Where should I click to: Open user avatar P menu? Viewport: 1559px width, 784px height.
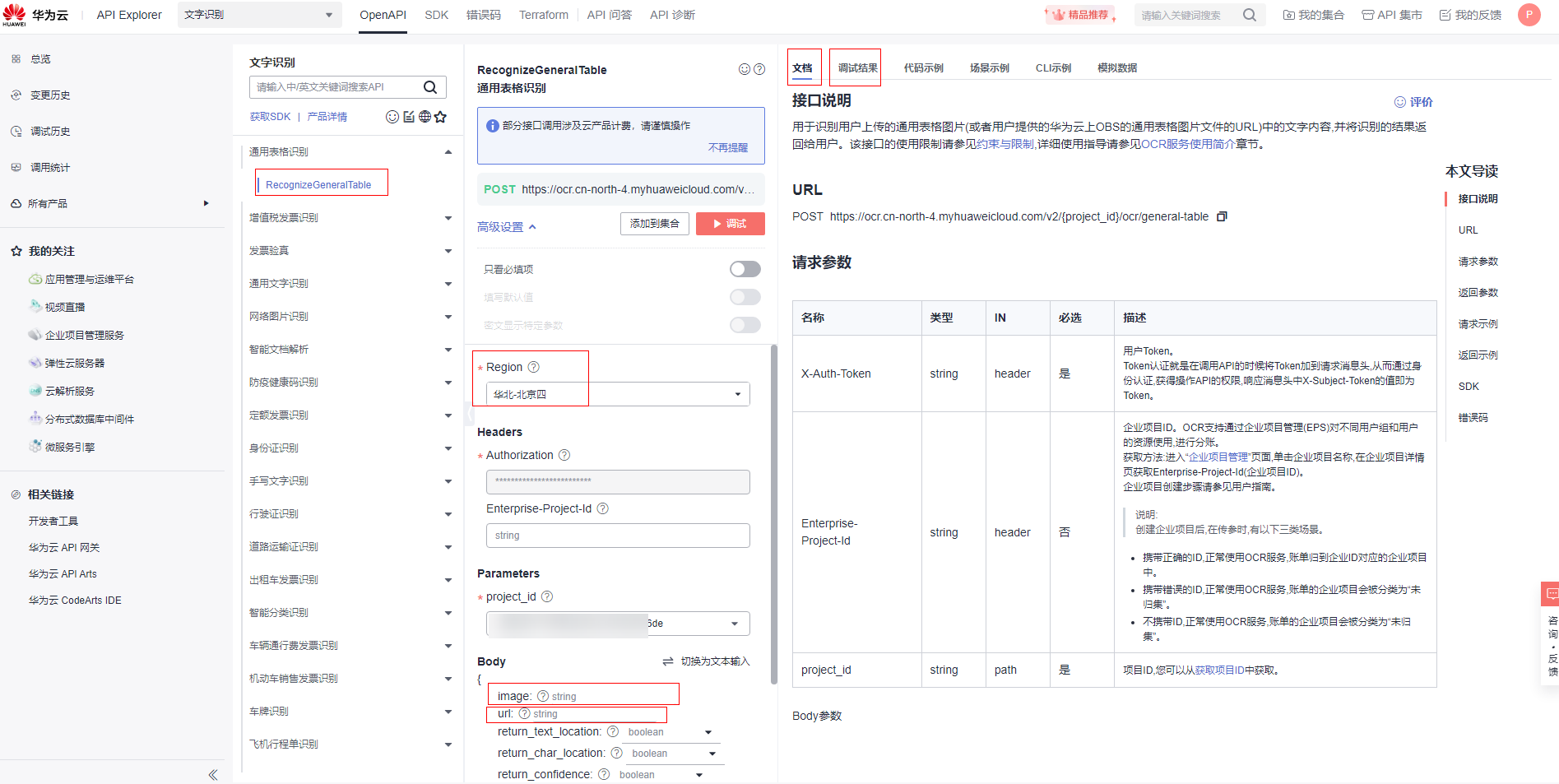click(1529, 15)
